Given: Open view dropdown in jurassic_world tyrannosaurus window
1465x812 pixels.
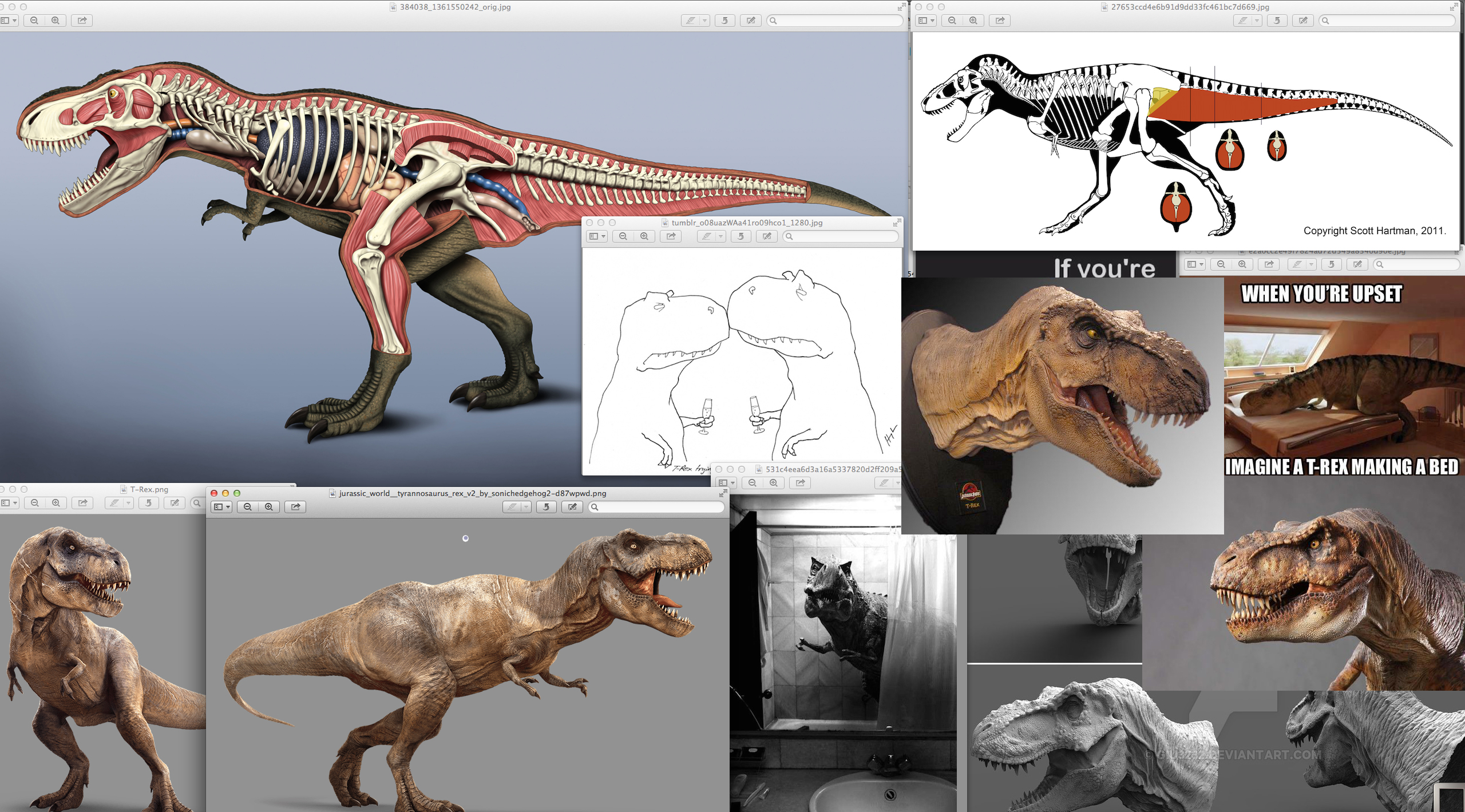Looking at the screenshot, I should [221, 507].
